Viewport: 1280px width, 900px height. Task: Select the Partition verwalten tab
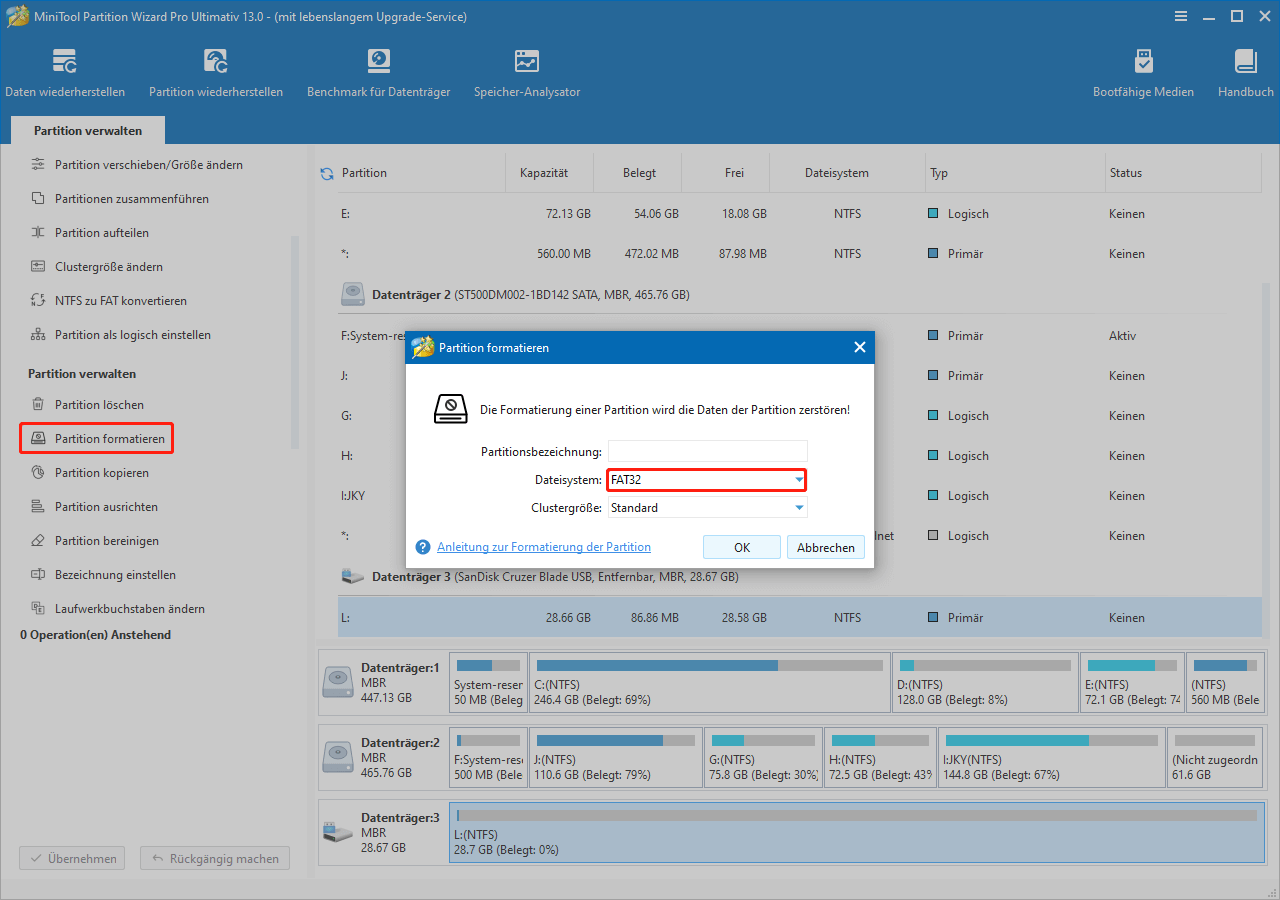[88, 131]
